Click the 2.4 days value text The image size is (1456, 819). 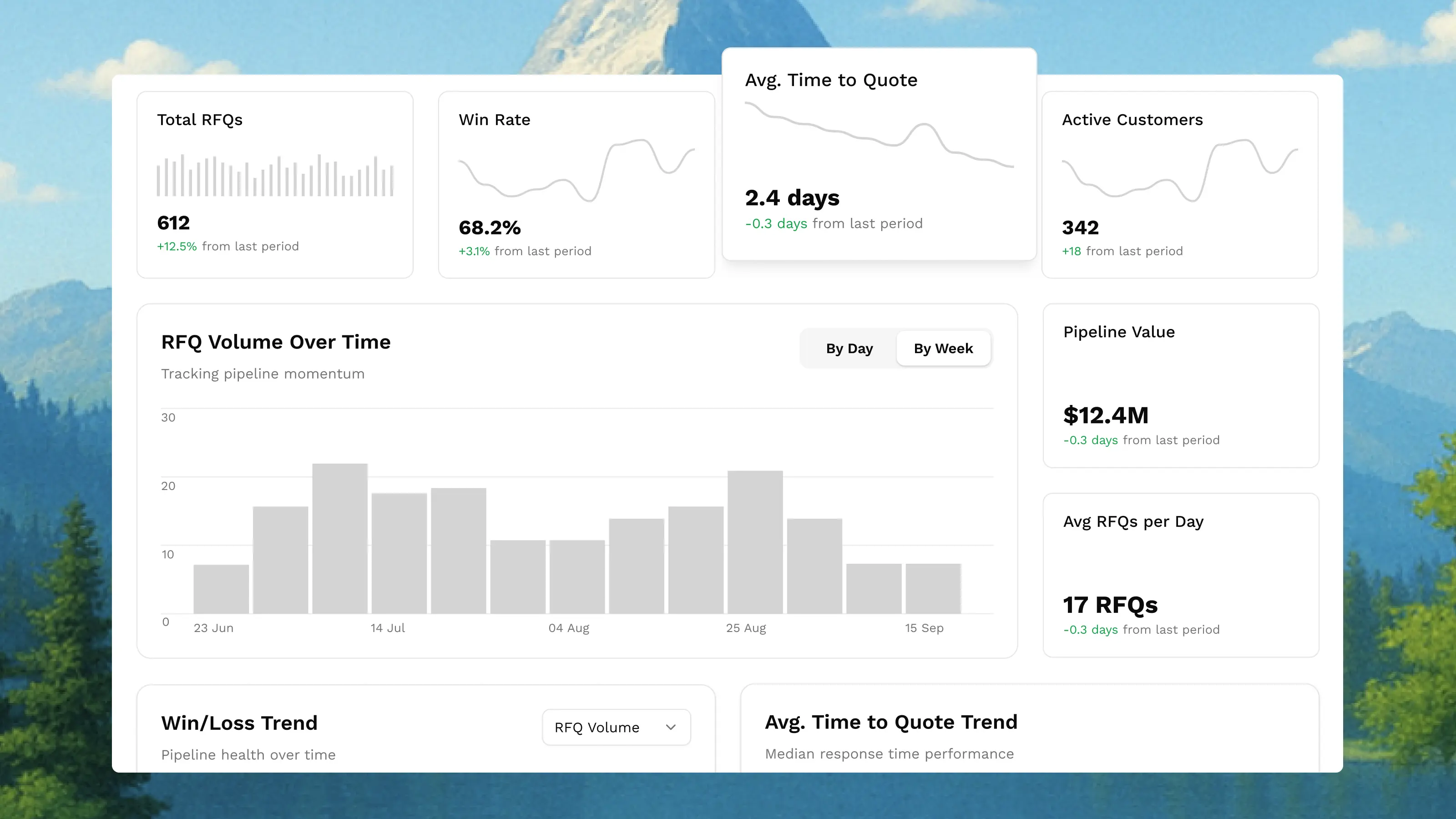click(792, 198)
